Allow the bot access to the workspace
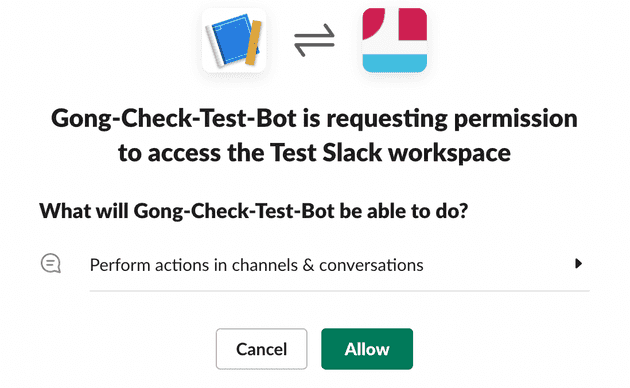This screenshot has height=388, width=630. coord(367,349)
